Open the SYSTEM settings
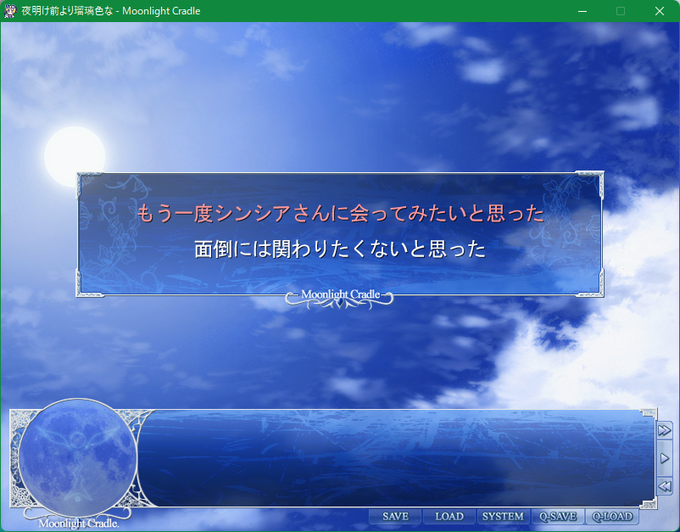The width and height of the screenshot is (680, 532). pos(503,516)
